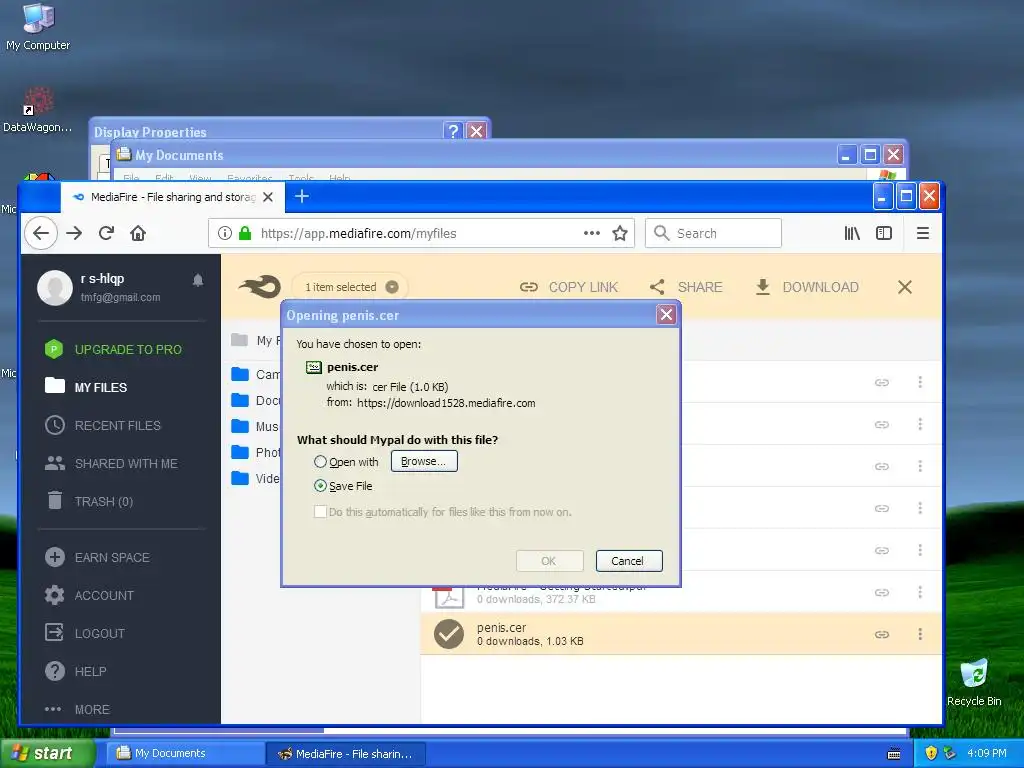Open the browser home page icon

point(138,233)
